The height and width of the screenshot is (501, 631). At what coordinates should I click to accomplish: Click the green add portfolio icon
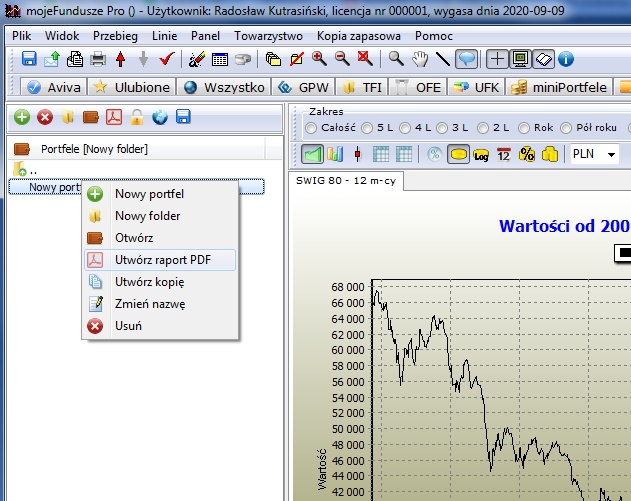point(21,118)
